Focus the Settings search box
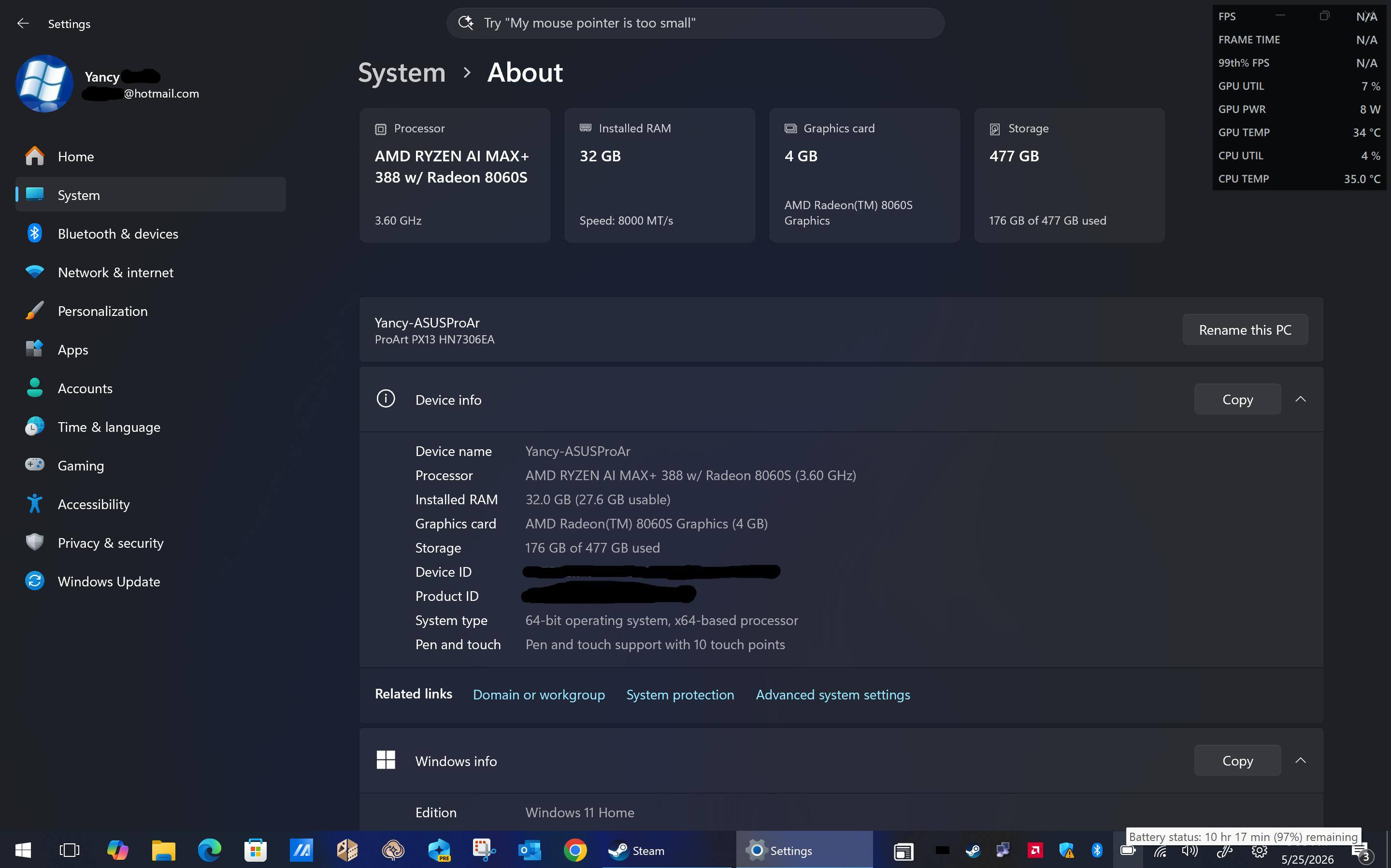This screenshot has height=868, width=1391. coord(695,23)
